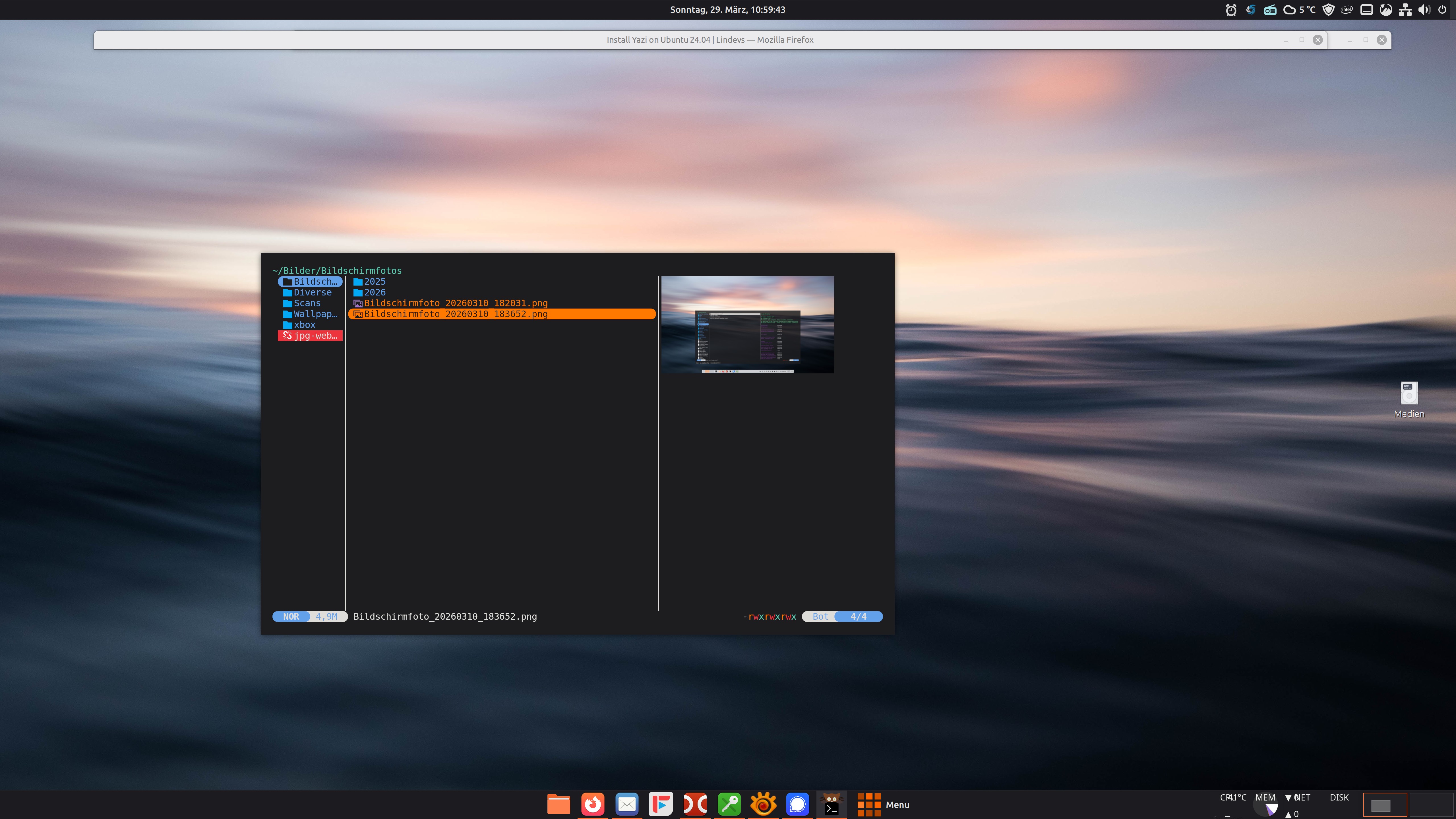The height and width of the screenshot is (819, 1456).
Task: Click the mail envelope dock icon
Action: 627,804
